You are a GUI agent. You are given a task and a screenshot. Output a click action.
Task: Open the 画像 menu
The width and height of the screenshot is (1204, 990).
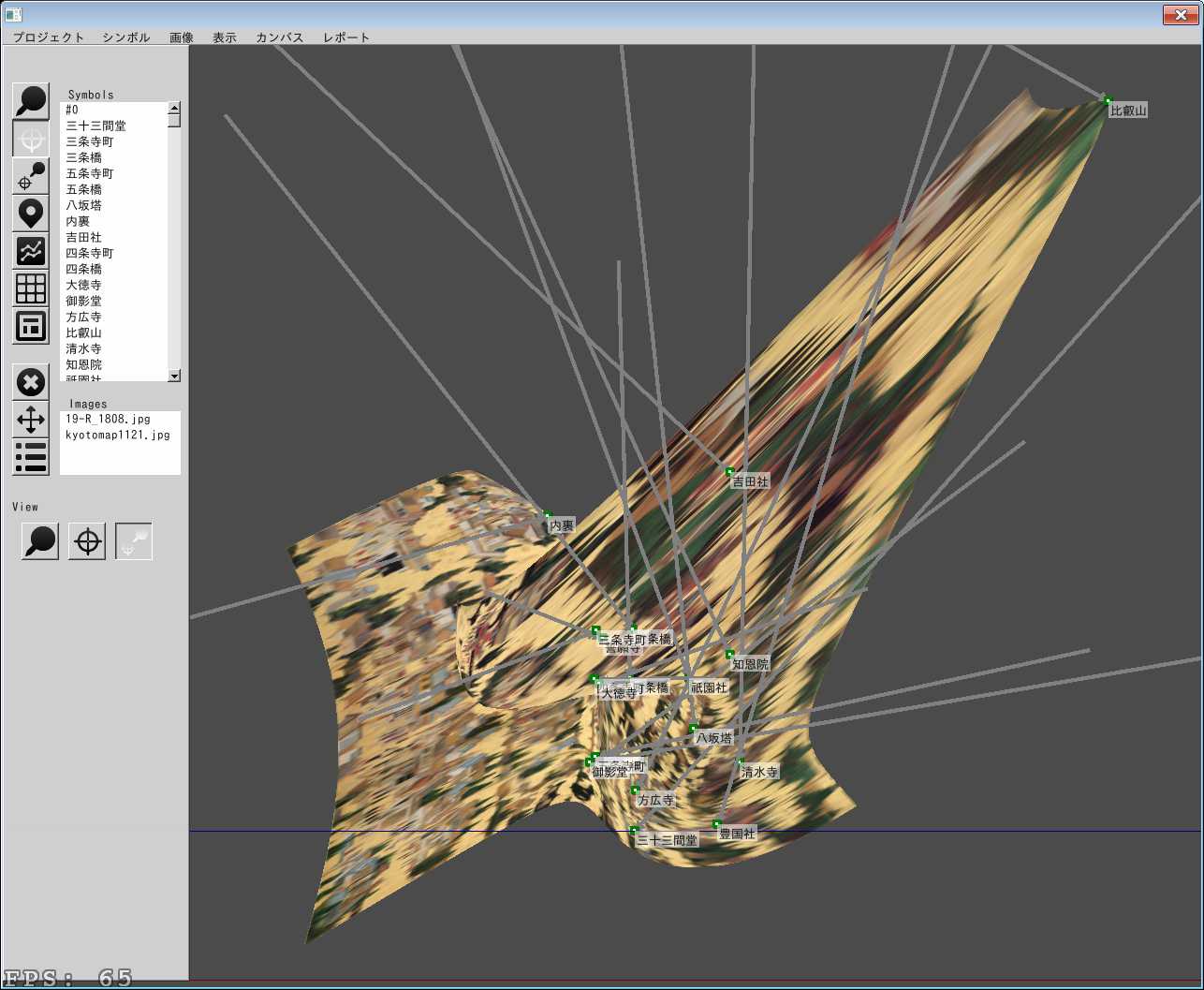[182, 37]
